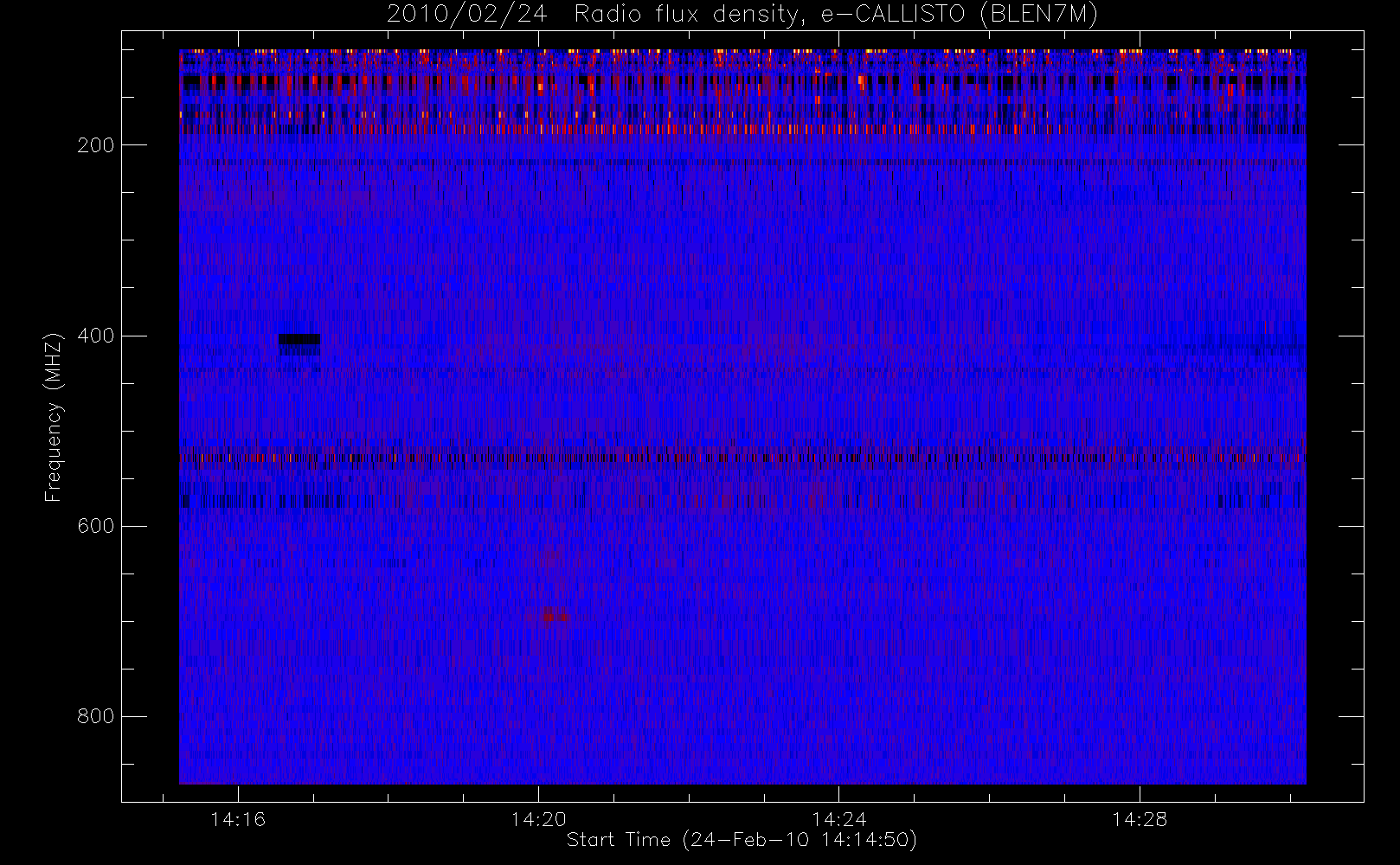Click the 14:28 time tick label

click(x=1140, y=819)
